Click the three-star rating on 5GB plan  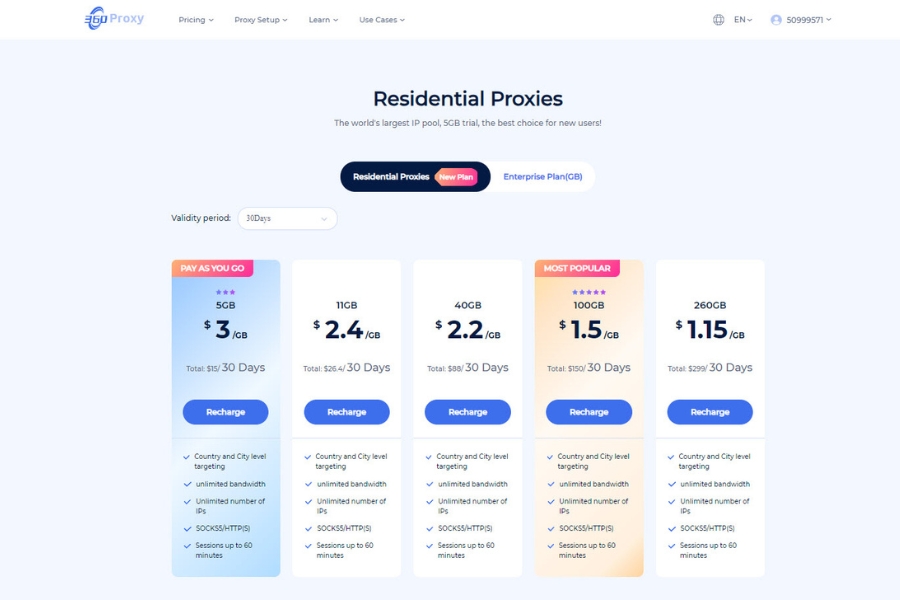pyautogui.click(x=226, y=292)
